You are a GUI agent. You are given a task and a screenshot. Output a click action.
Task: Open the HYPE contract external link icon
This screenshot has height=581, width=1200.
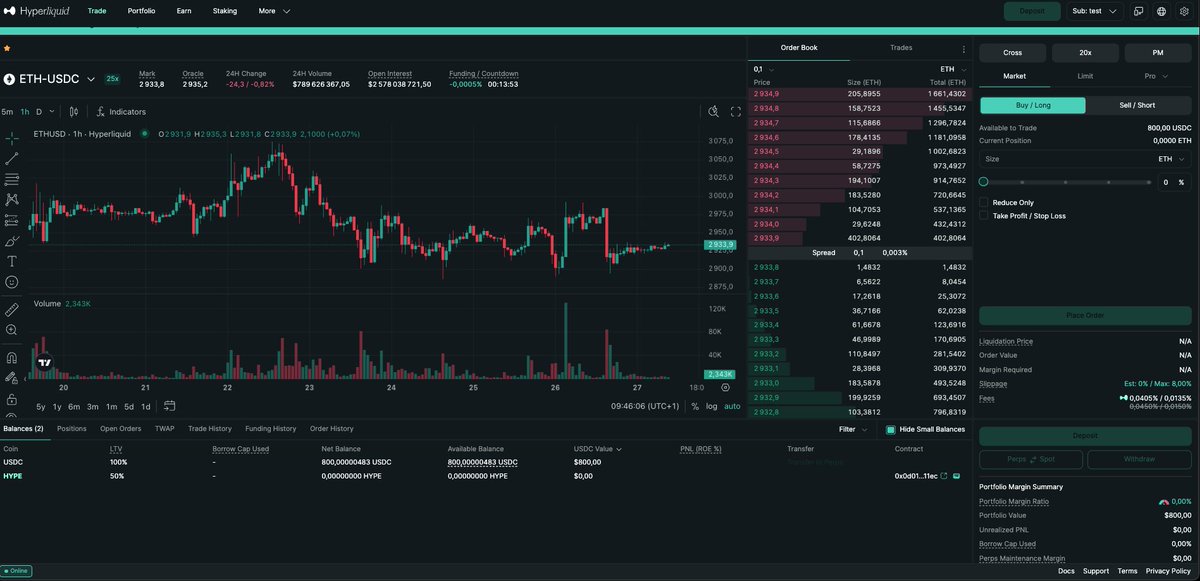tap(944, 476)
